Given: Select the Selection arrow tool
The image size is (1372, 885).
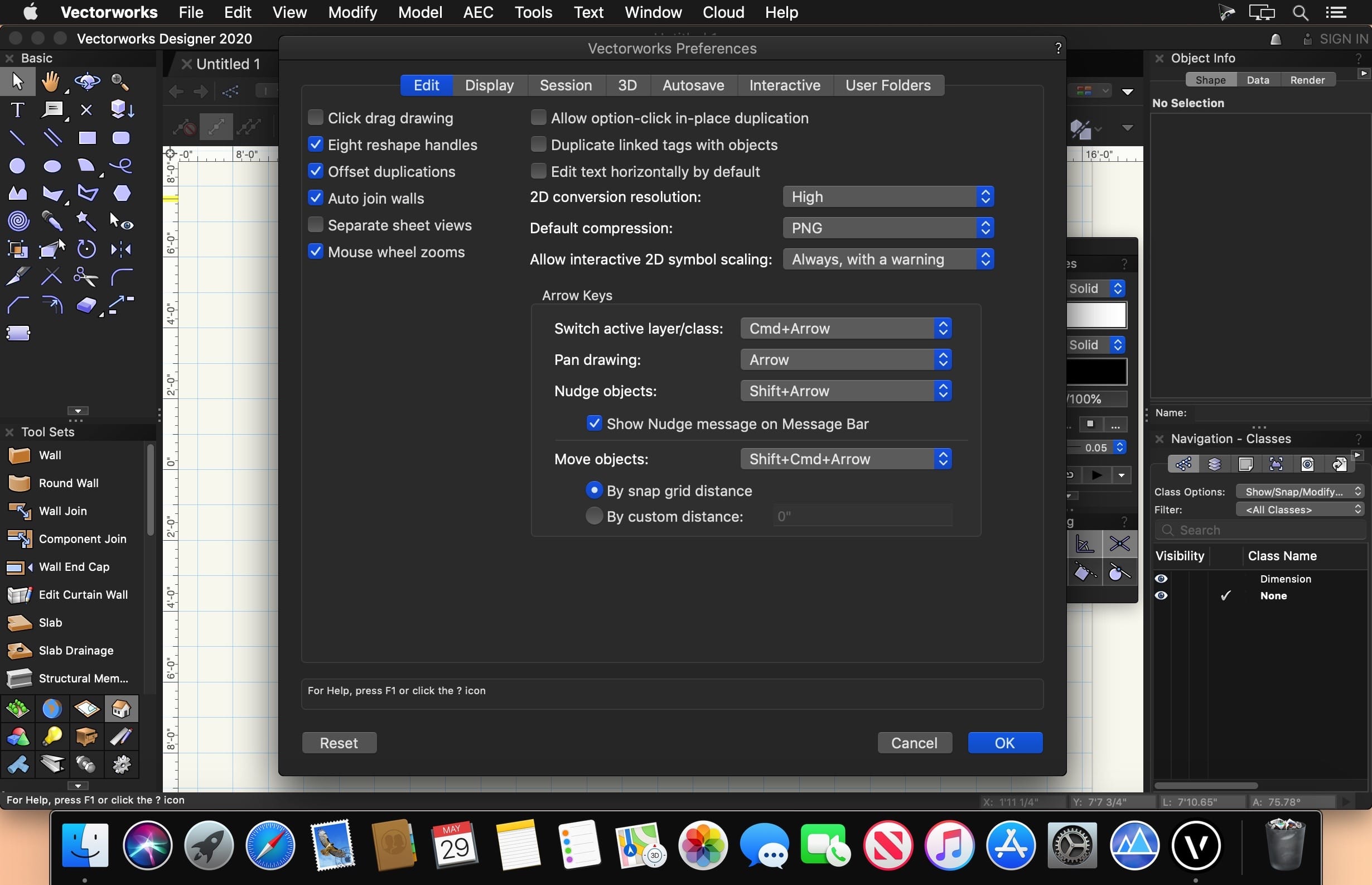Looking at the screenshot, I should coord(18,81).
